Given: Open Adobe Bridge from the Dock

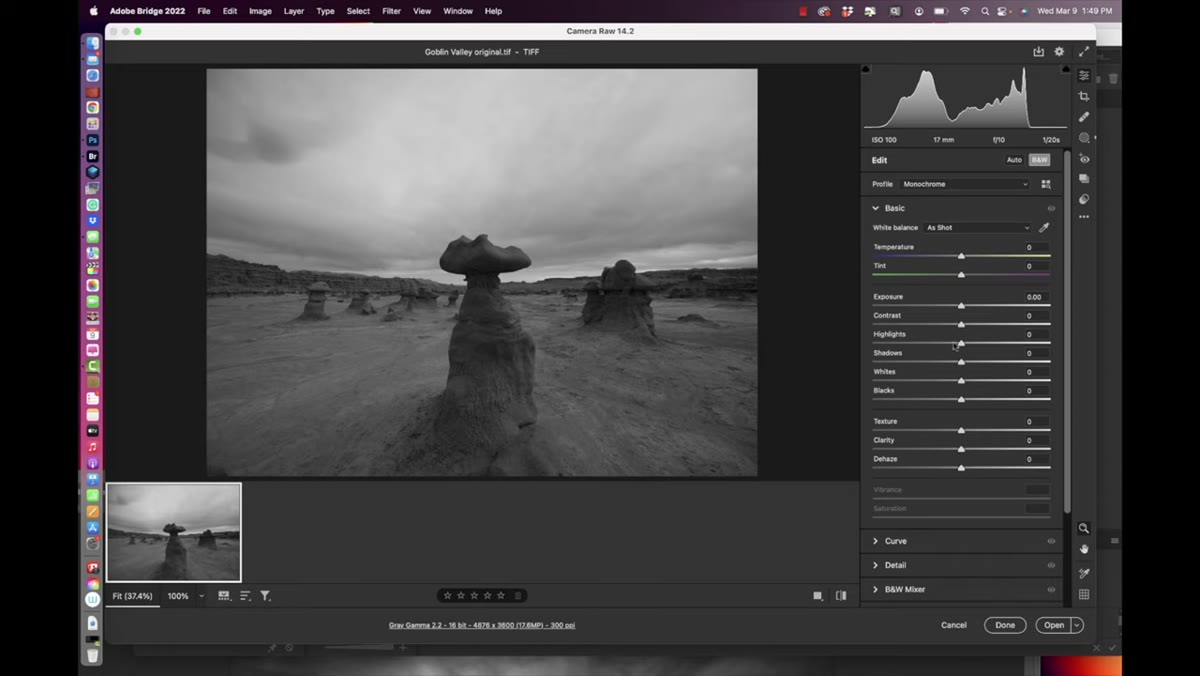Looking at the screenshot, I should [x=93, y=156].
